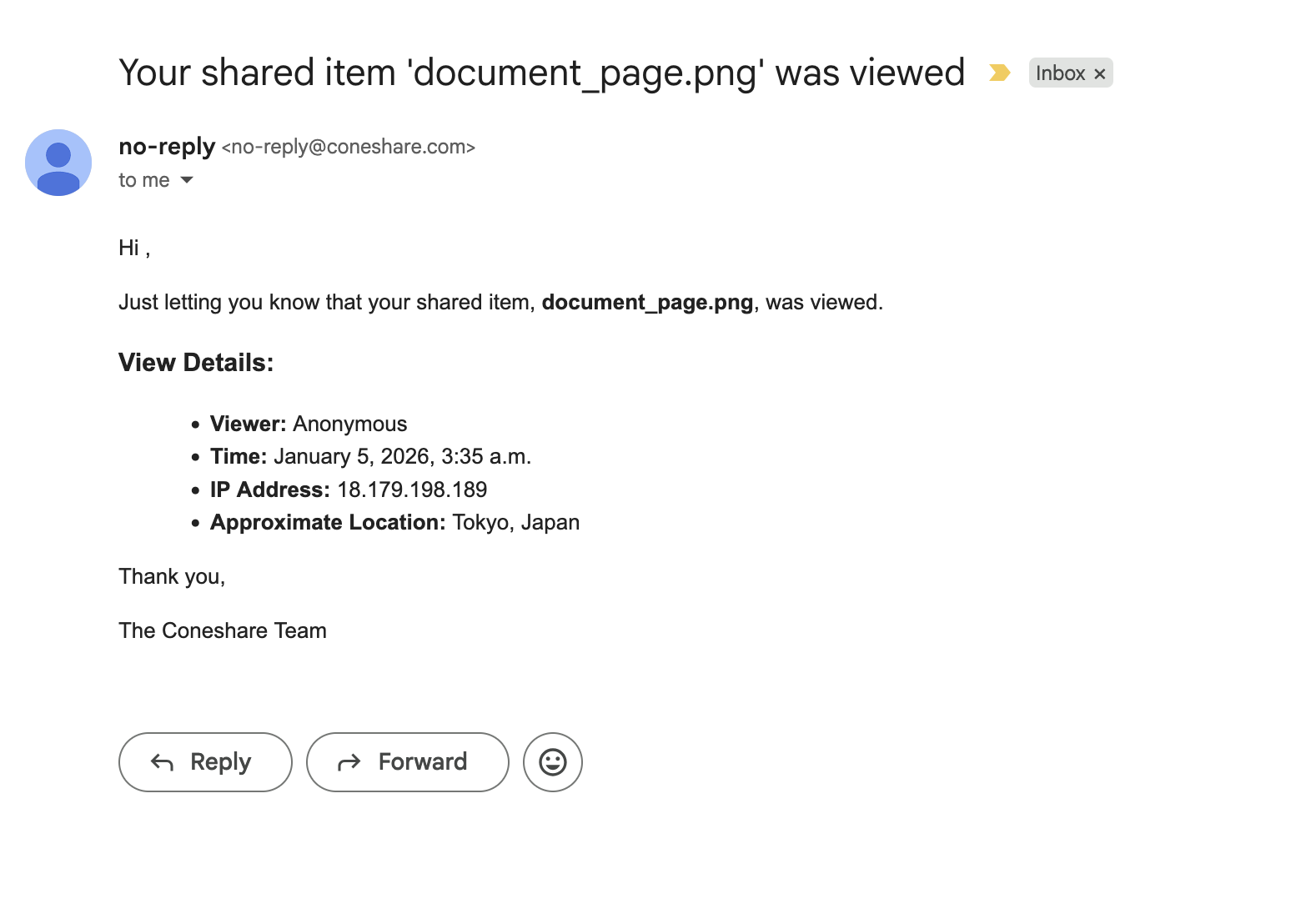Open the sender's profile avatar

[x=58, y=163]
